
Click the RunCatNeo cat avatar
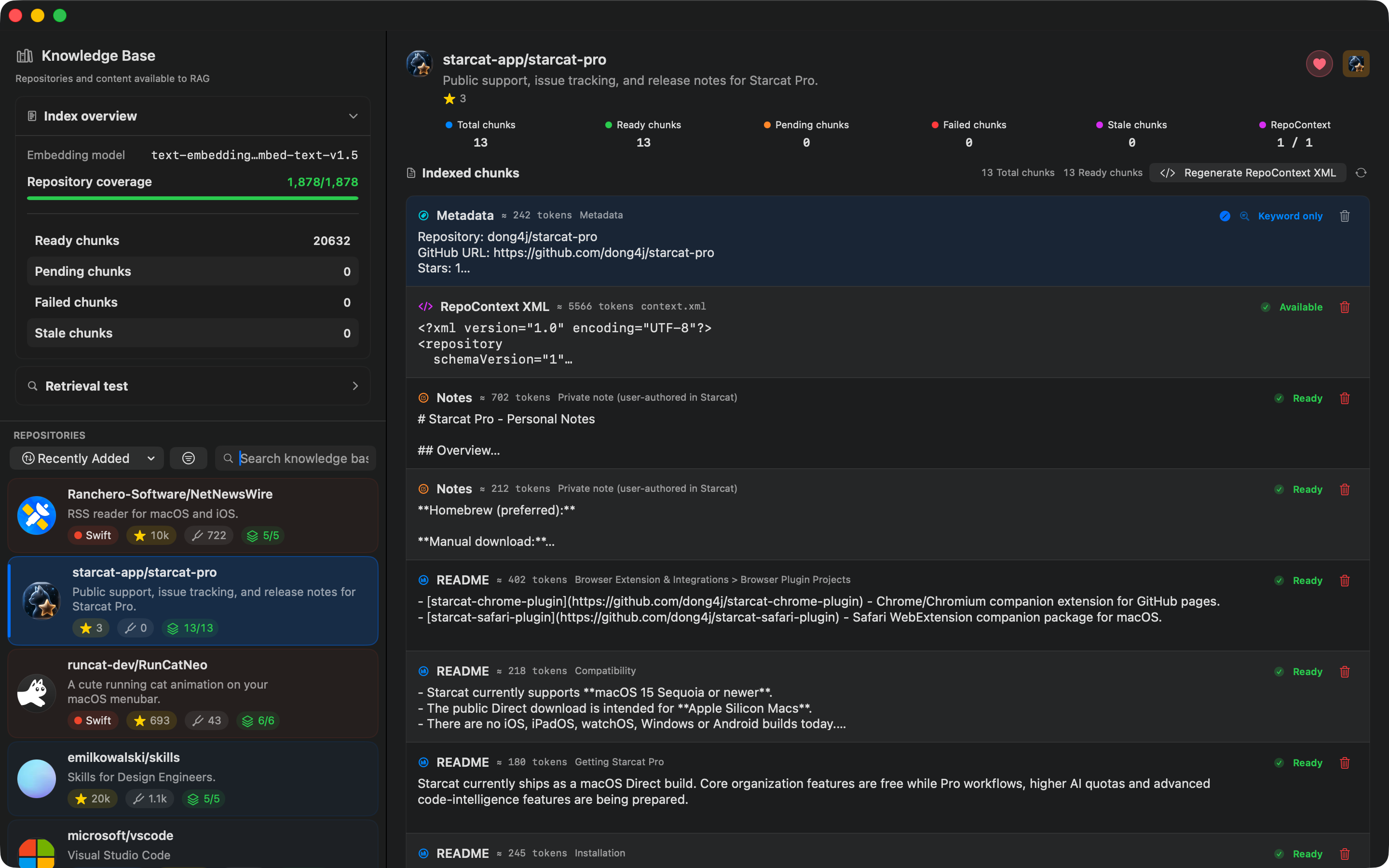pyautogui.click(x=37, y=693)
